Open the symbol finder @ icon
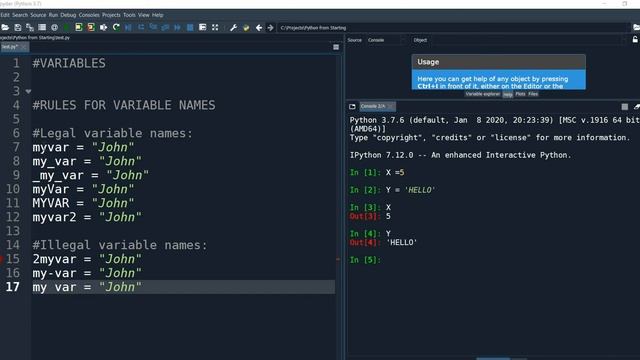Viewport: 640px width, 360px height. pyautogui.click(x=54, y=27)
